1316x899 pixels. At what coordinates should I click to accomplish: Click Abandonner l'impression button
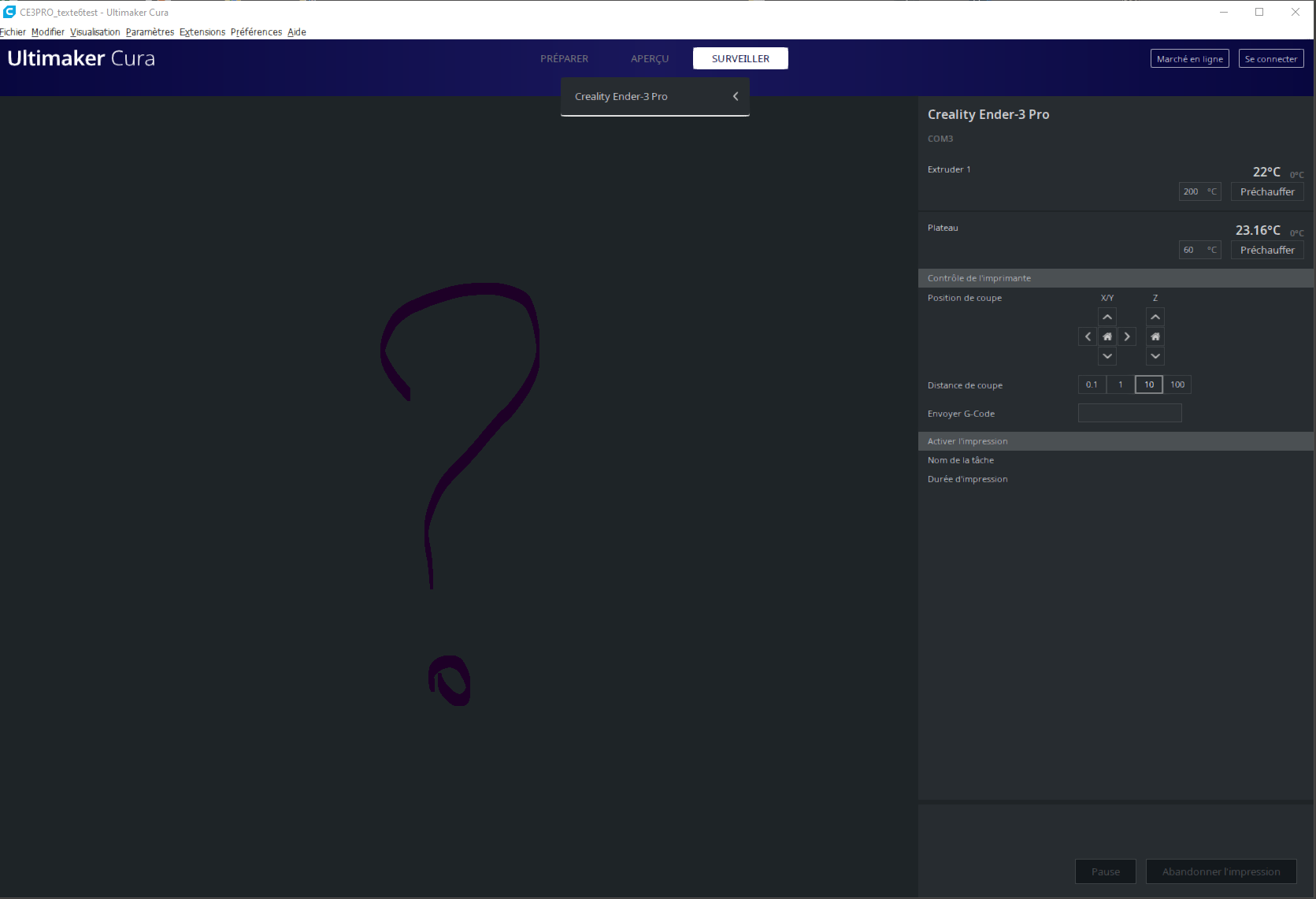coord(1221,871)
